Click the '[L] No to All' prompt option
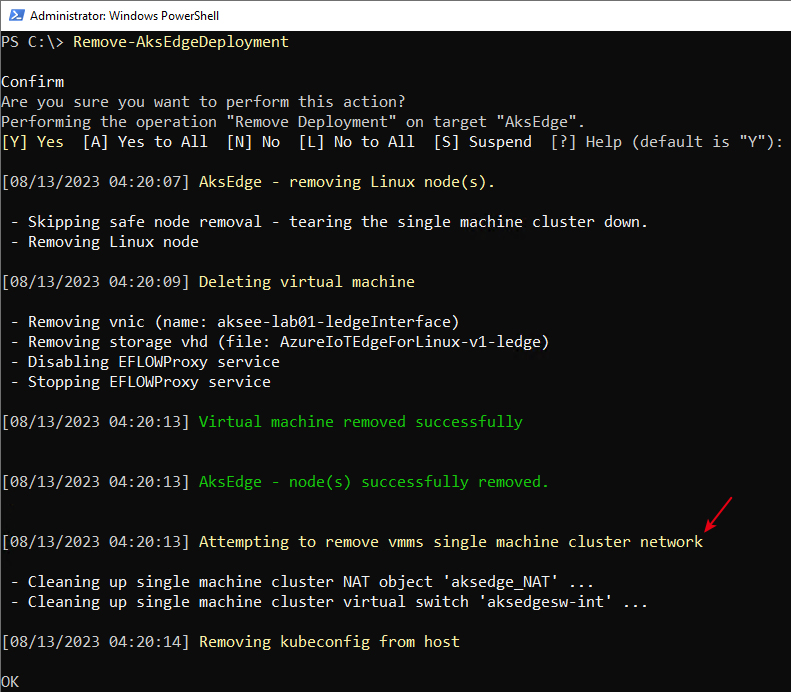This screenshot has height=692, width=791. (x=357, y=142)
